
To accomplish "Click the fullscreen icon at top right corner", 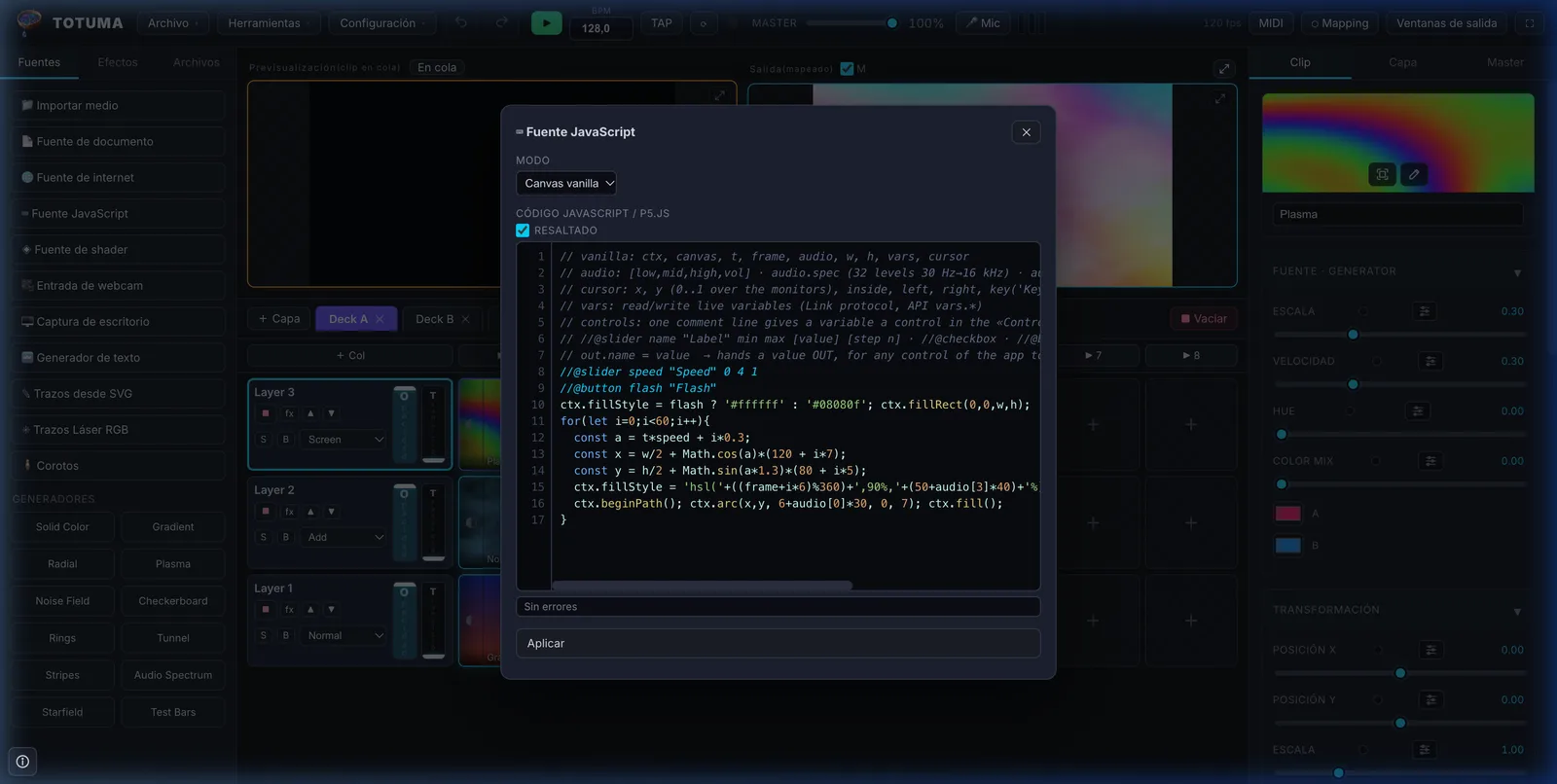I will coord(1530,23).
